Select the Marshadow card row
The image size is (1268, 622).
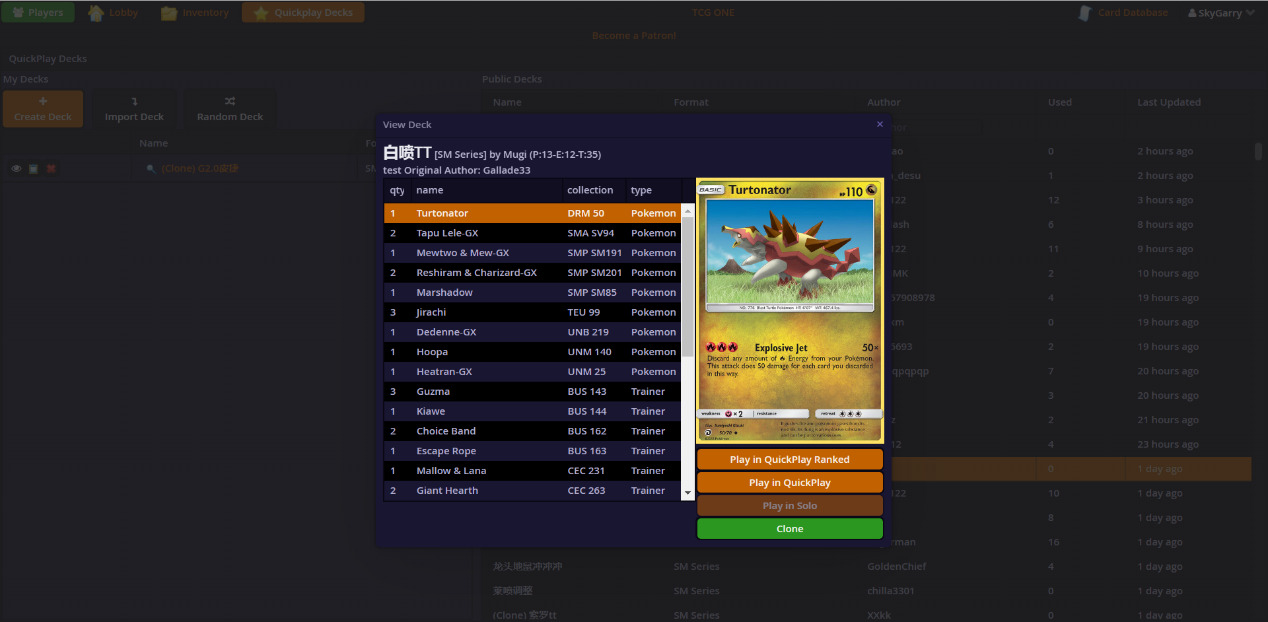point(532,293)
